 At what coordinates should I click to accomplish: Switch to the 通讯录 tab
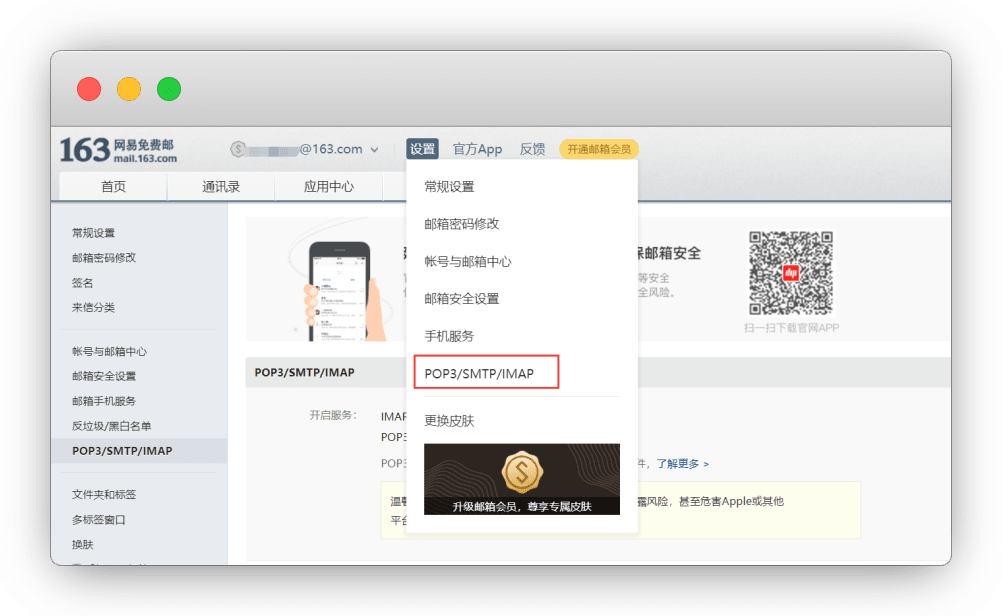coord(221,187)
